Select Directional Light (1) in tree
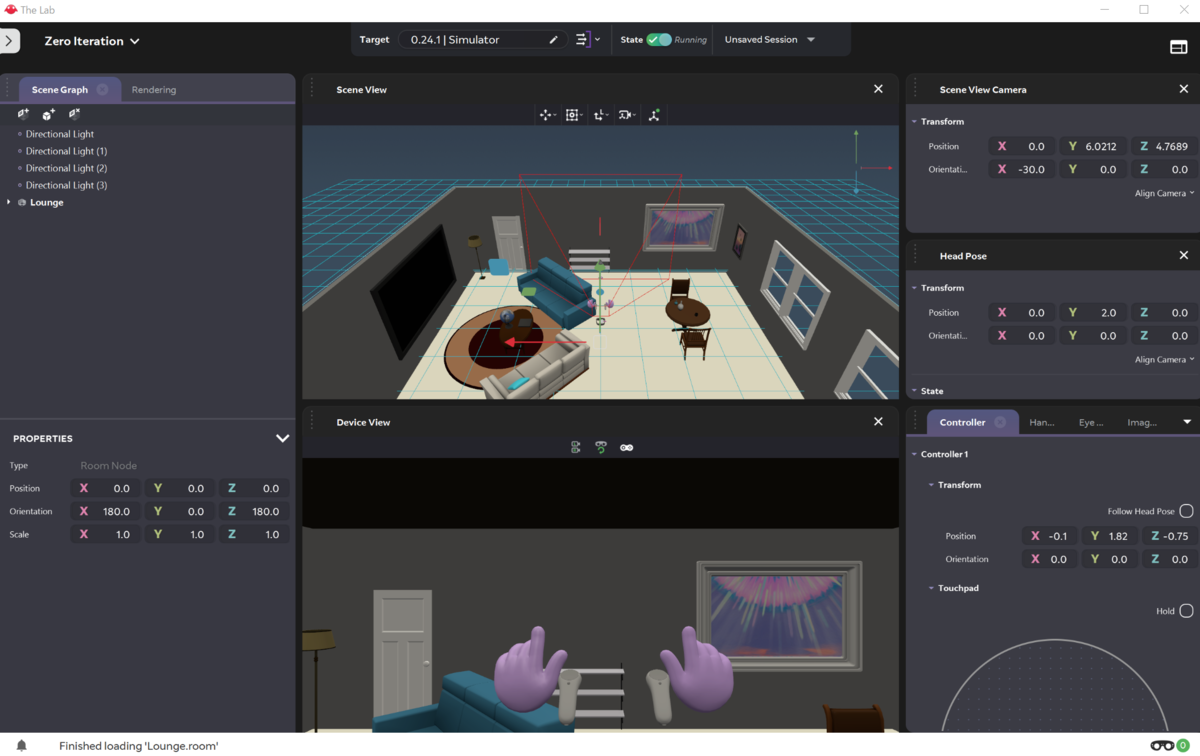This screenshot has width=1200, height=756. coord(66,151)
